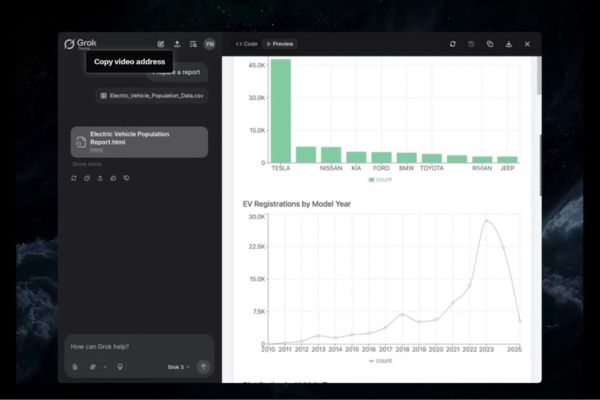Screen dimensions: 600x400
Task: Share the conversation using the header upload icon
Action: click(x=177, y=44)
